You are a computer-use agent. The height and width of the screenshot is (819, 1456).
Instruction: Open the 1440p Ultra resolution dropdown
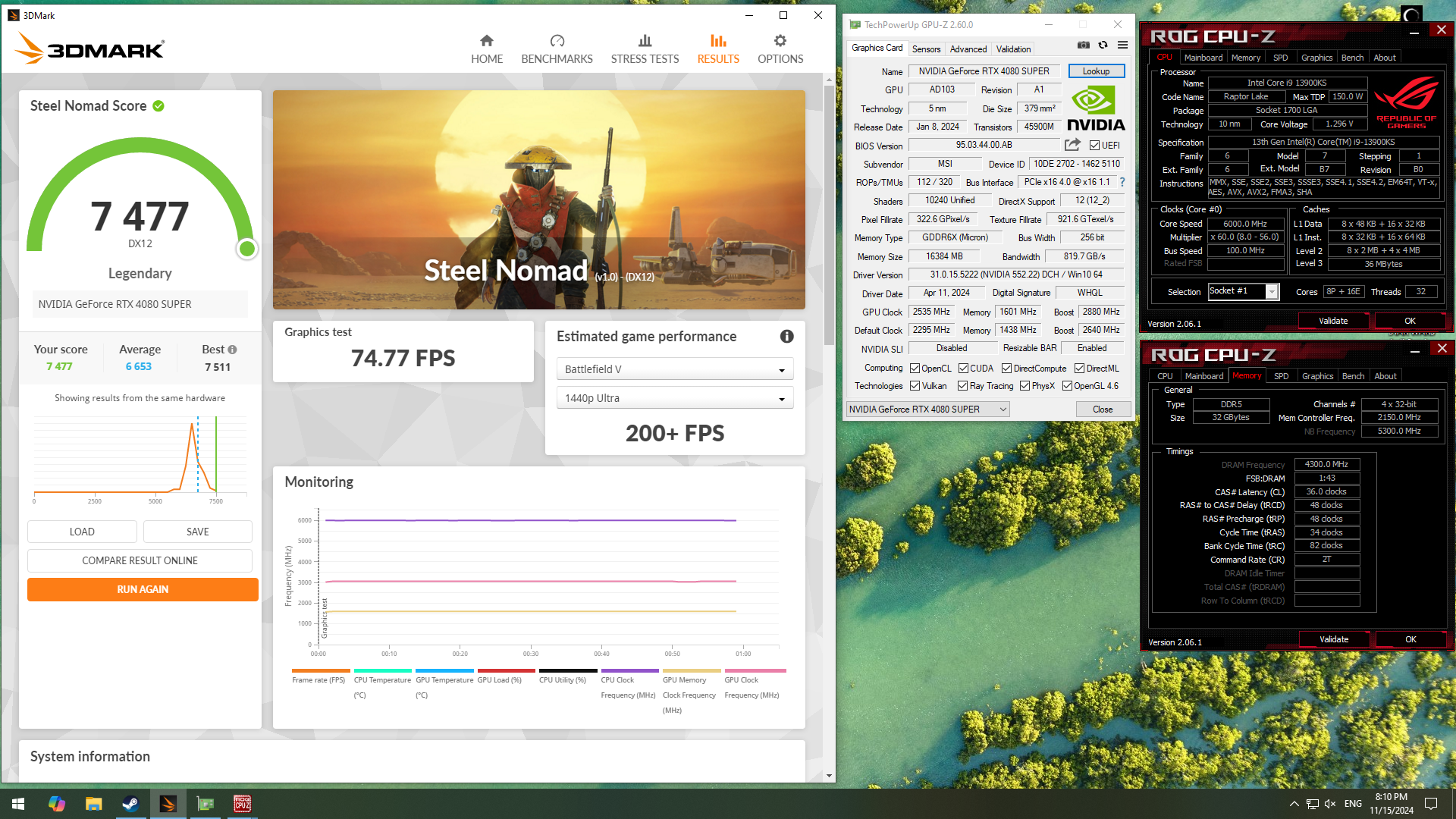tap(675, 398)
